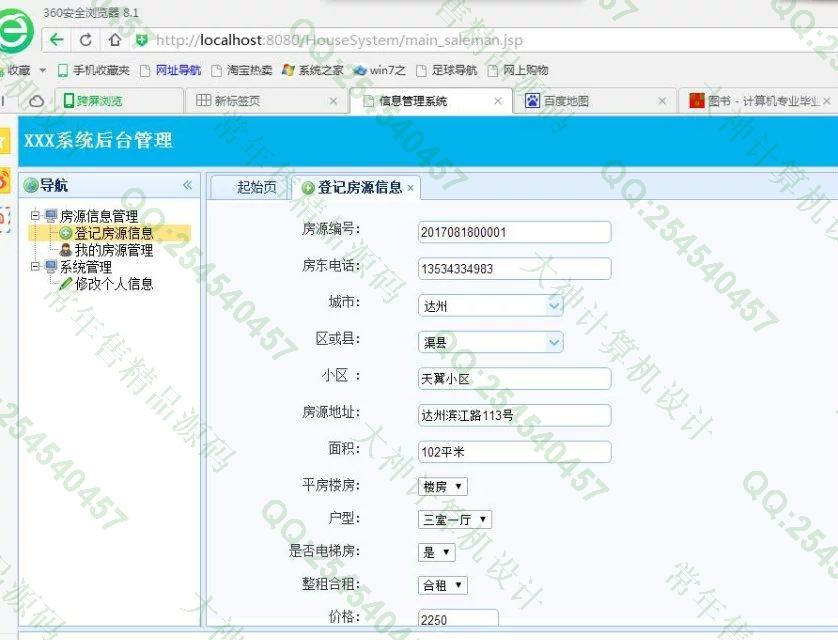Open the 是否电梯房 dropdown
Image resolution: width=838 pixels, height=640 pixels.
[x=437, y=552]
